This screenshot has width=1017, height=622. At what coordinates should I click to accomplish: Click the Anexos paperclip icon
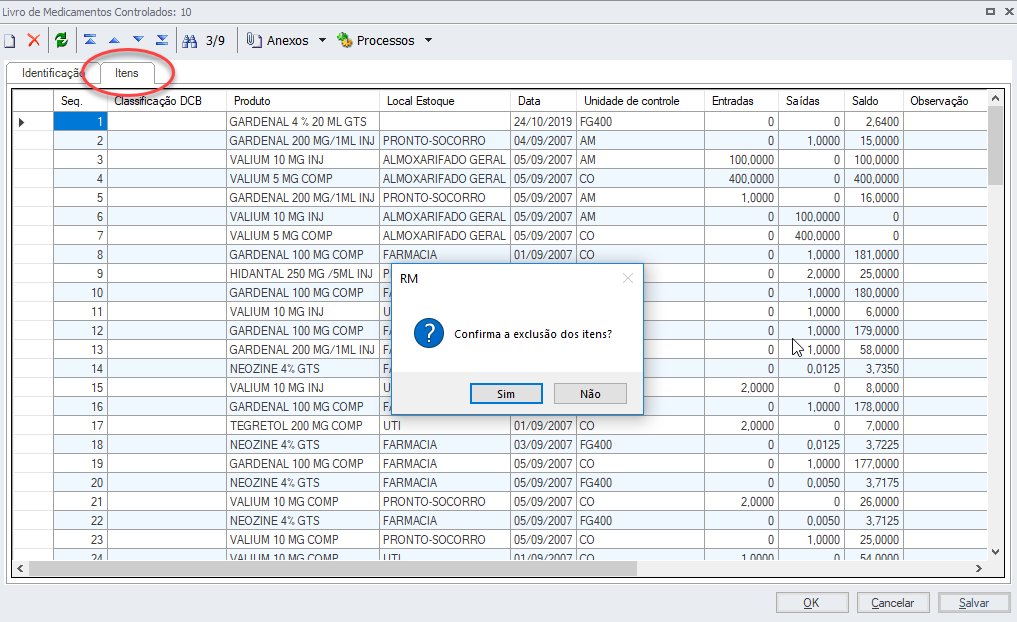[254, 40]
